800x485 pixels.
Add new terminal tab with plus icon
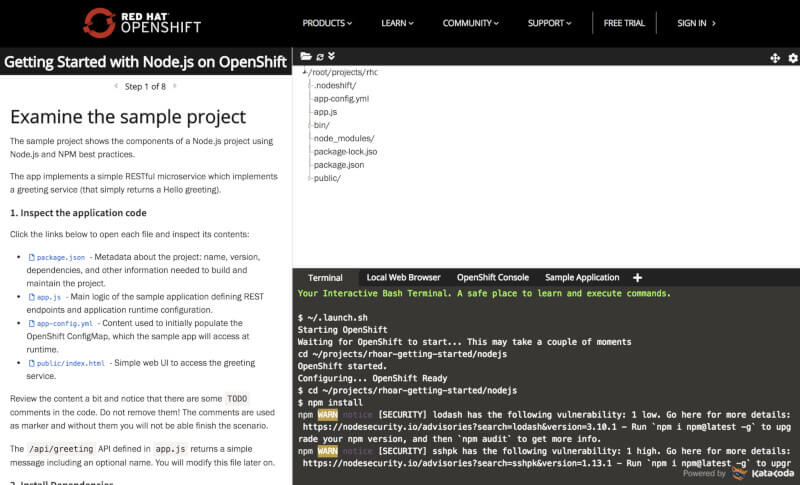pos(637,277)
